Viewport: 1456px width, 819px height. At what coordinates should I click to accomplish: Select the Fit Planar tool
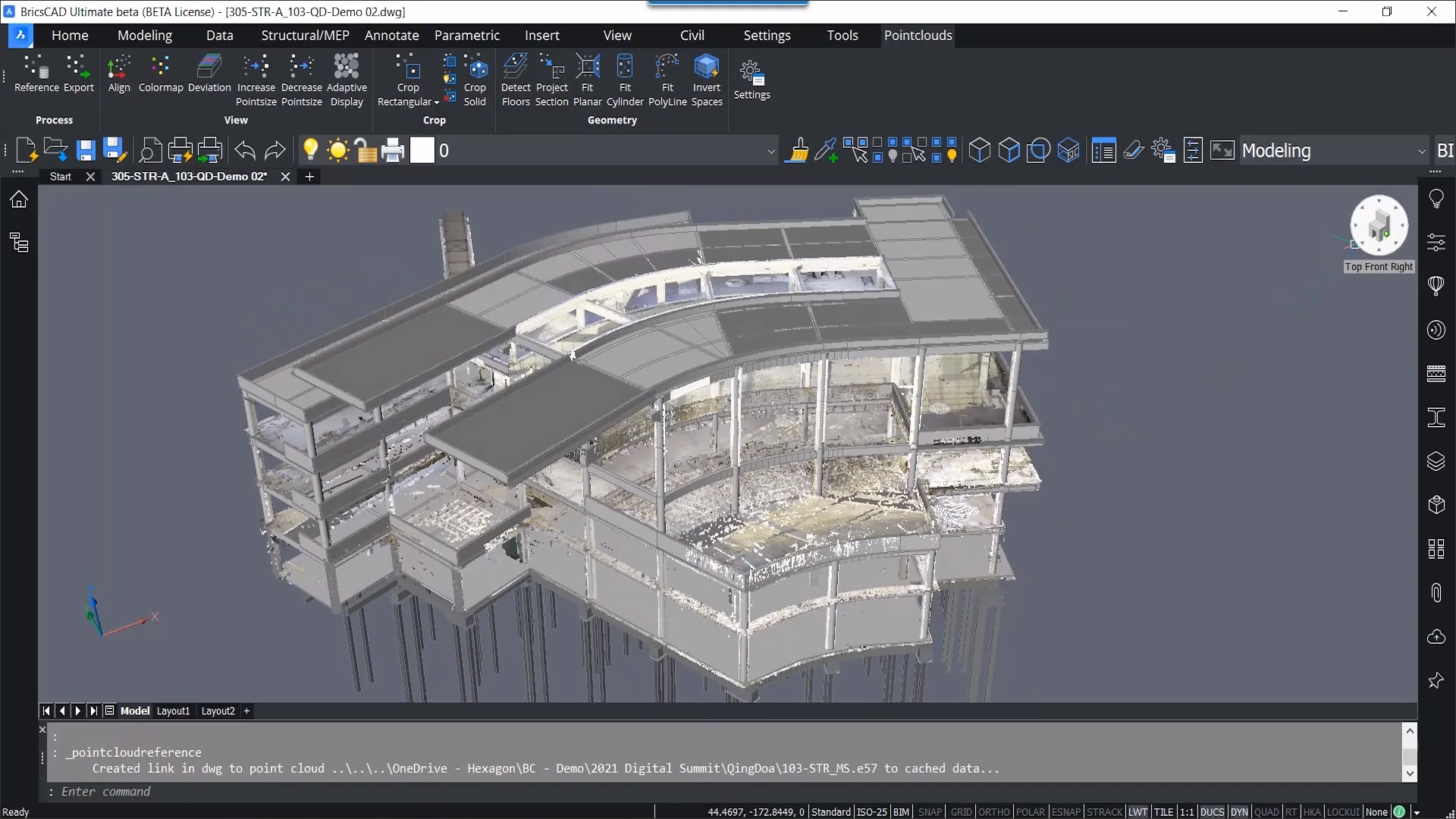tap(588, 78)
